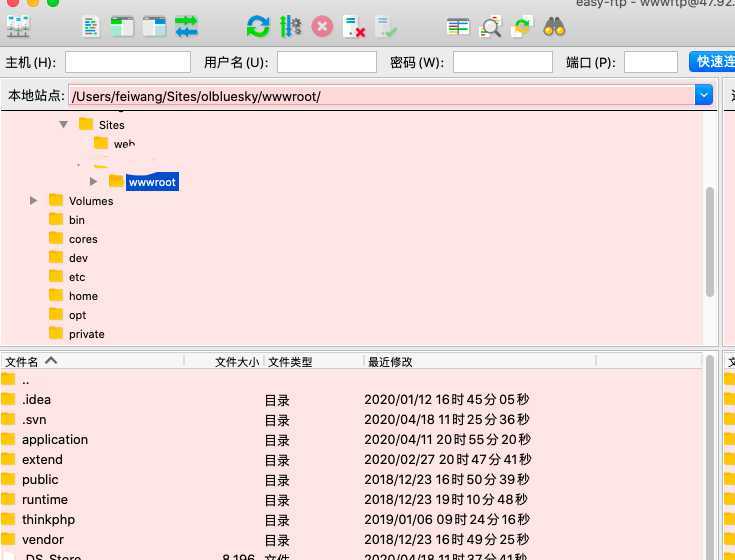
Task: Select the thinkphp folder row
Action: [x=352, y=520]
